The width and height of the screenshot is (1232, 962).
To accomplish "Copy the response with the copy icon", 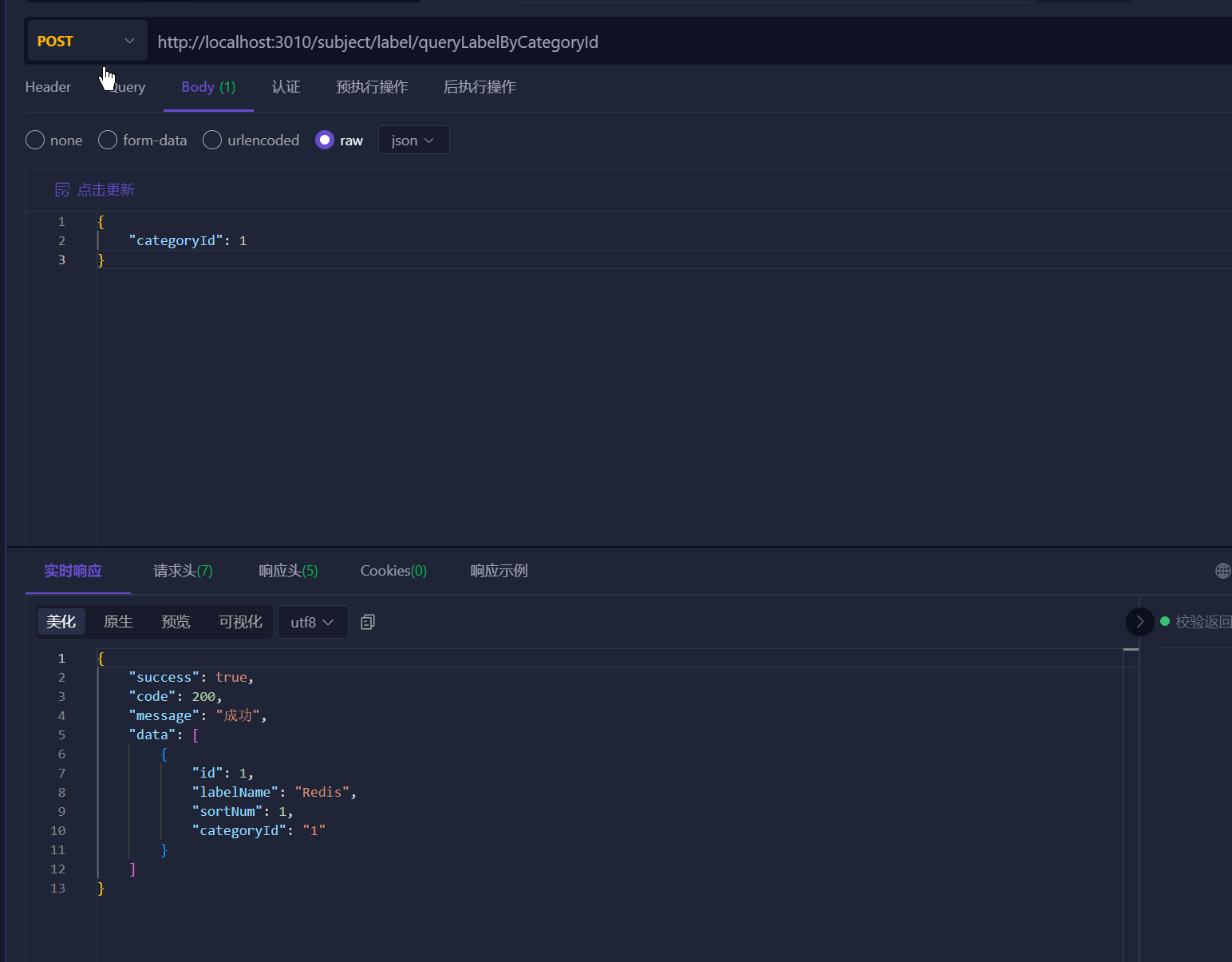I will pos(368,622).
